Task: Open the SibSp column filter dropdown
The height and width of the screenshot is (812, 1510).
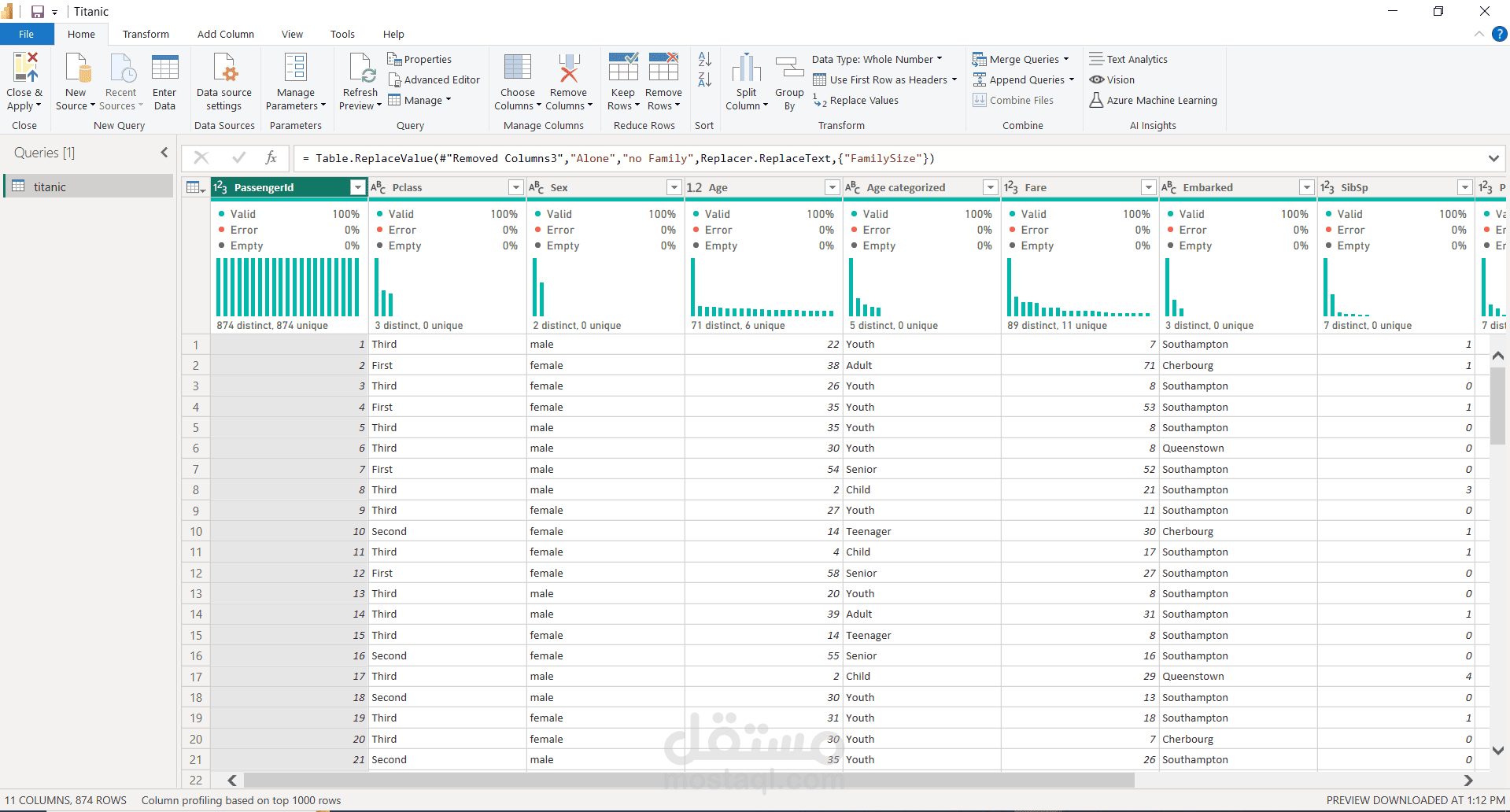Action: click(x=1465, y=187)
